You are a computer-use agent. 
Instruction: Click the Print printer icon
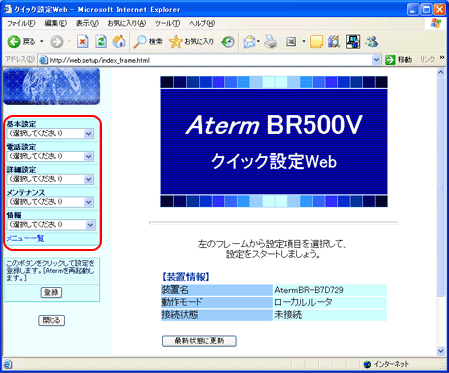point(271,42)
